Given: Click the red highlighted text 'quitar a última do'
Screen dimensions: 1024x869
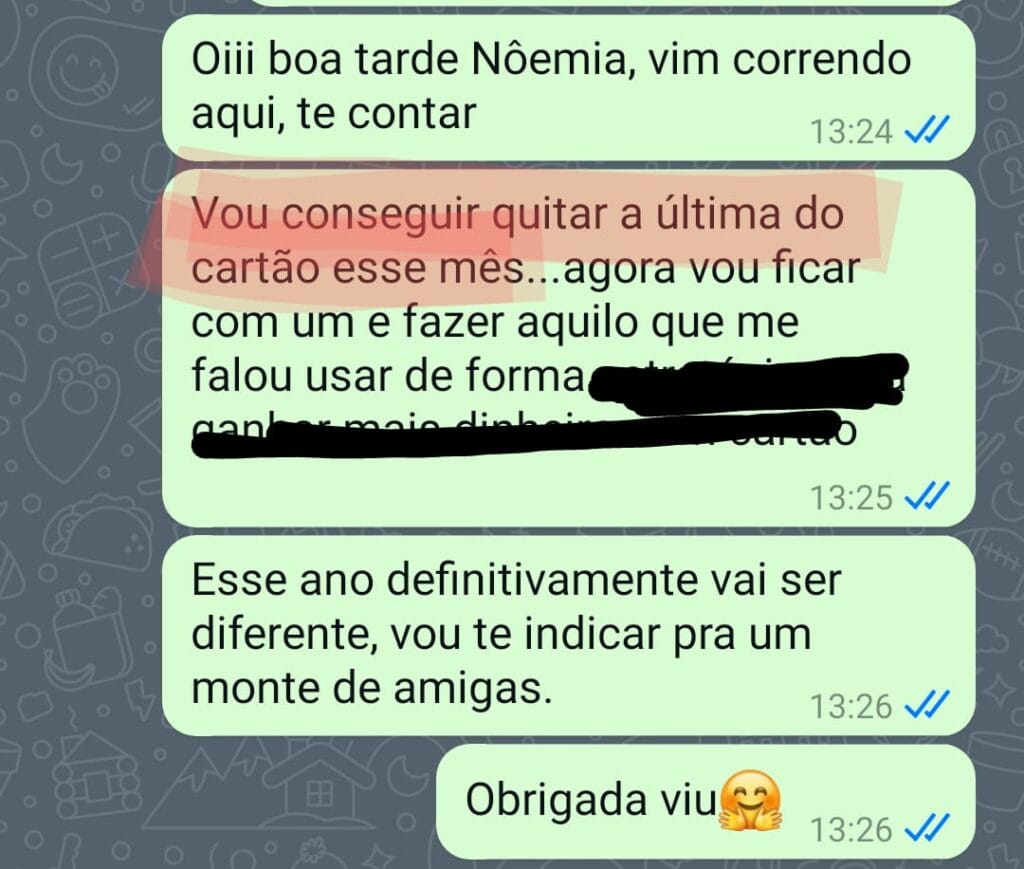Looking at the screenshot, I should point(667,214).
